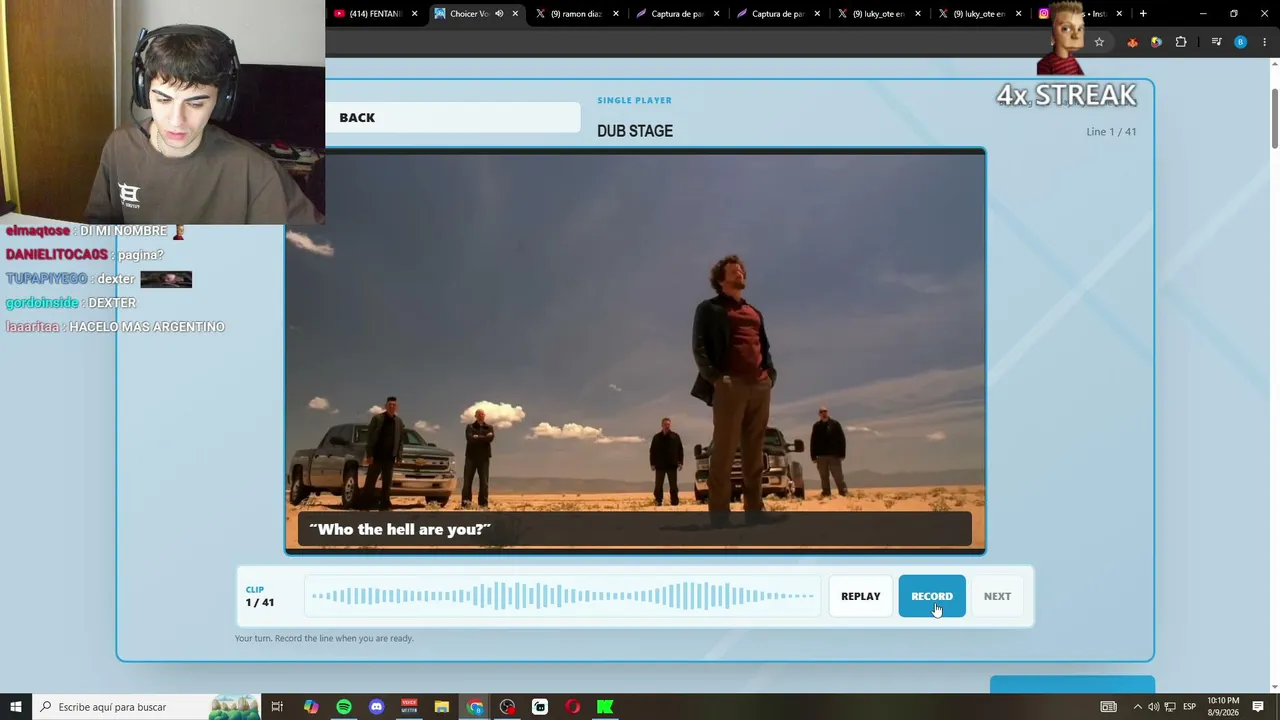Open Discord from the taskbar
Image resolution: width=1280 pixels, height=720 pixels.
coord(376,707)
